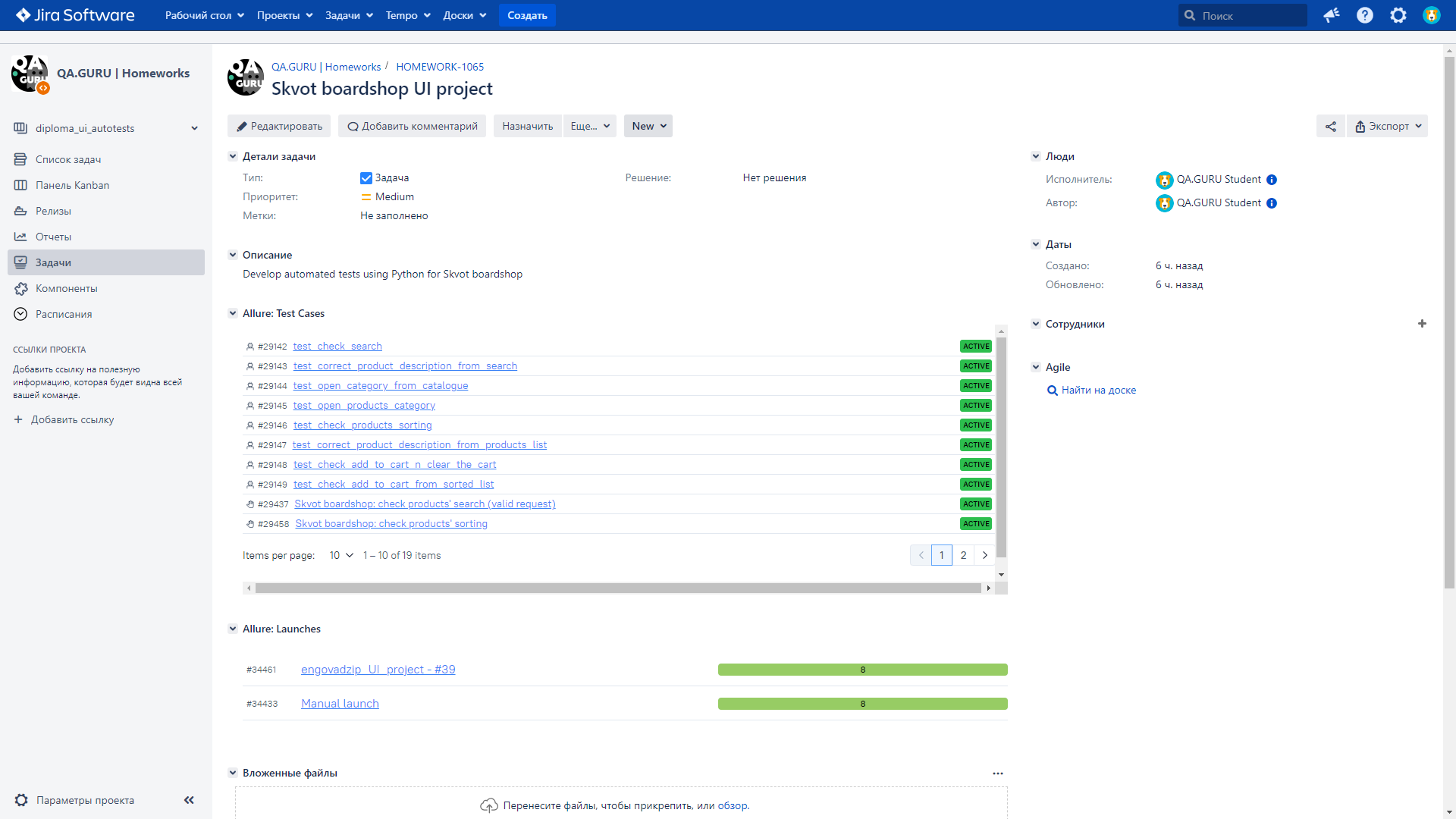Collapse the People section
Screen dimensions: 1456x819
(1036, 156)
